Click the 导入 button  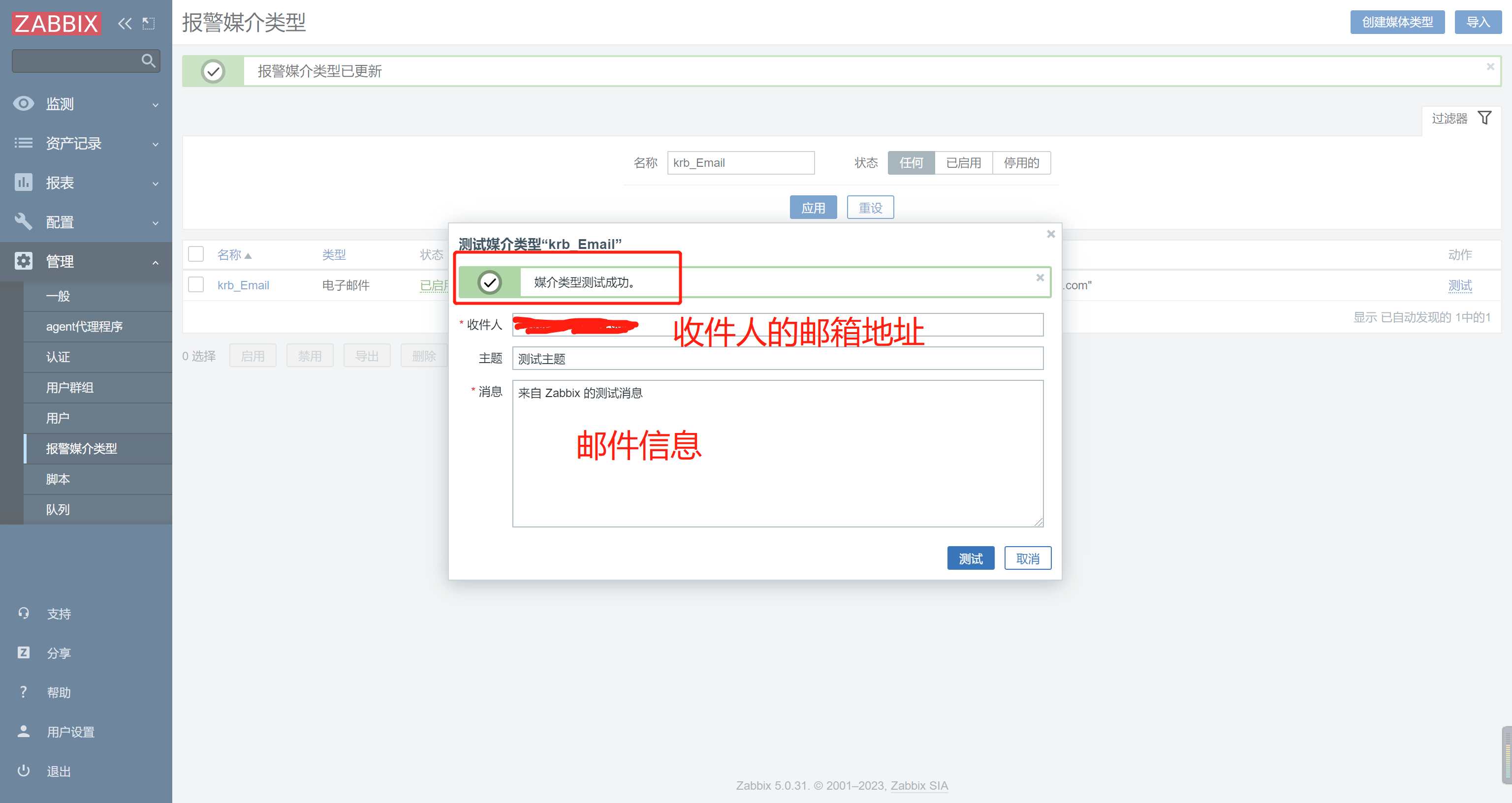[1479, 22]
